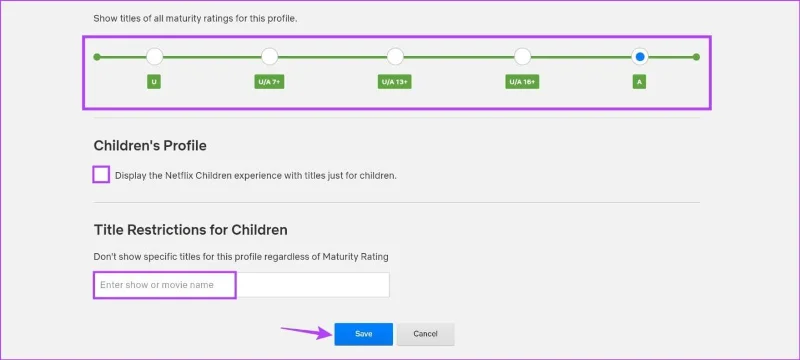Click the green A rating label

point(639,82)
